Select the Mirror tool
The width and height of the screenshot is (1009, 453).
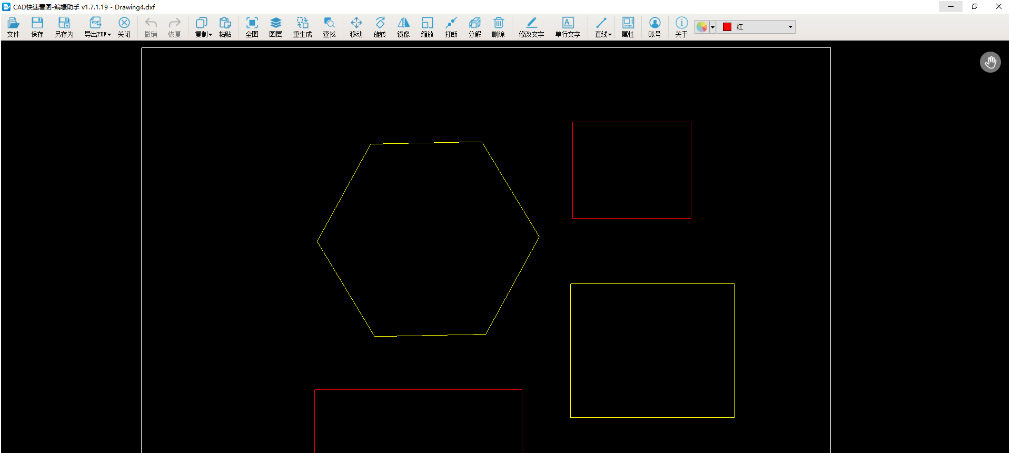tap(403, 26)
